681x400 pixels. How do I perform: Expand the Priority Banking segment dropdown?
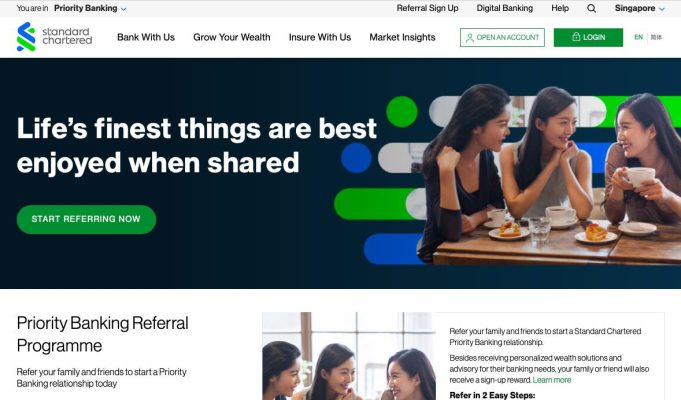click(90, 8)
